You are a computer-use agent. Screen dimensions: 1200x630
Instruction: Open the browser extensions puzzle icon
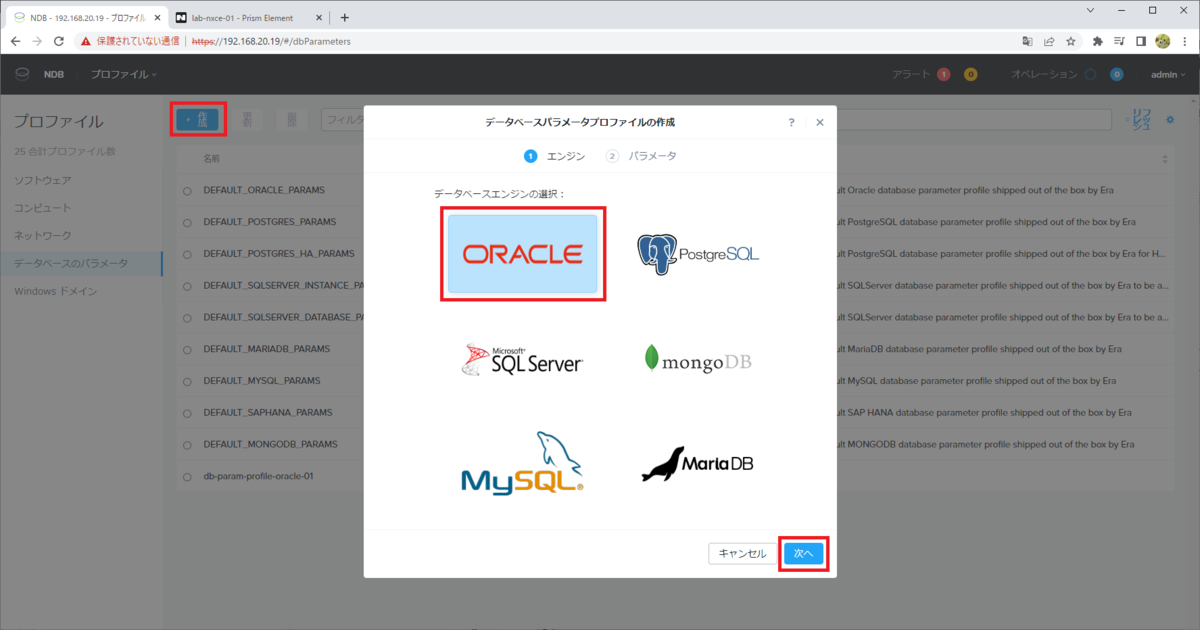1097,42
